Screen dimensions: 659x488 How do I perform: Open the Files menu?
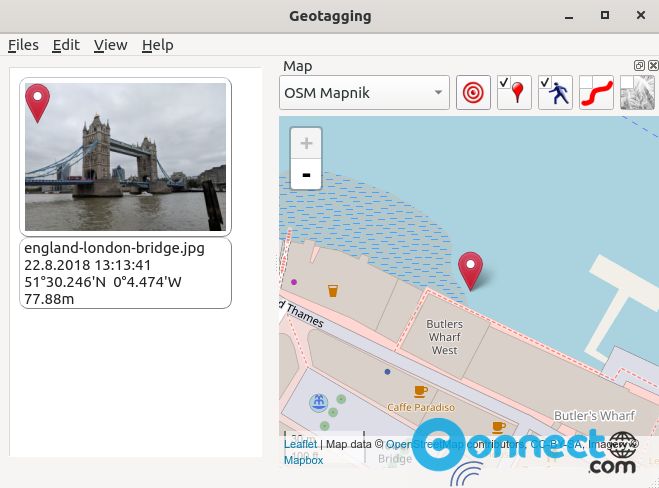click(23, 45)
